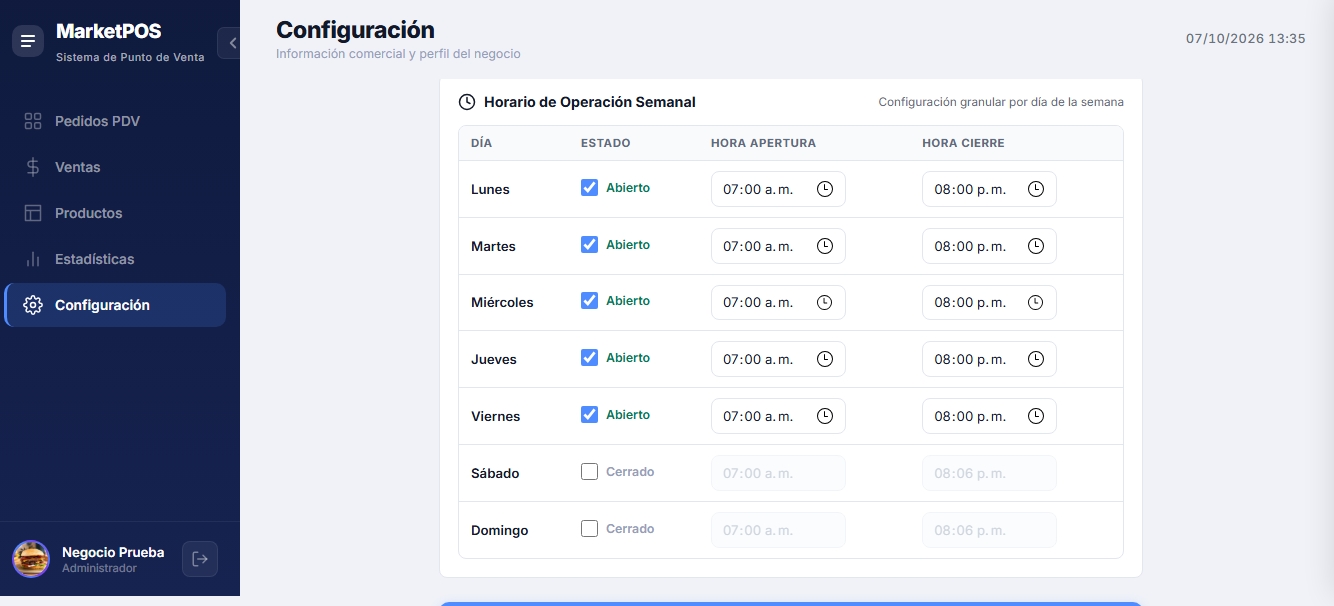Open the Productos section

(x=115, y=213)
